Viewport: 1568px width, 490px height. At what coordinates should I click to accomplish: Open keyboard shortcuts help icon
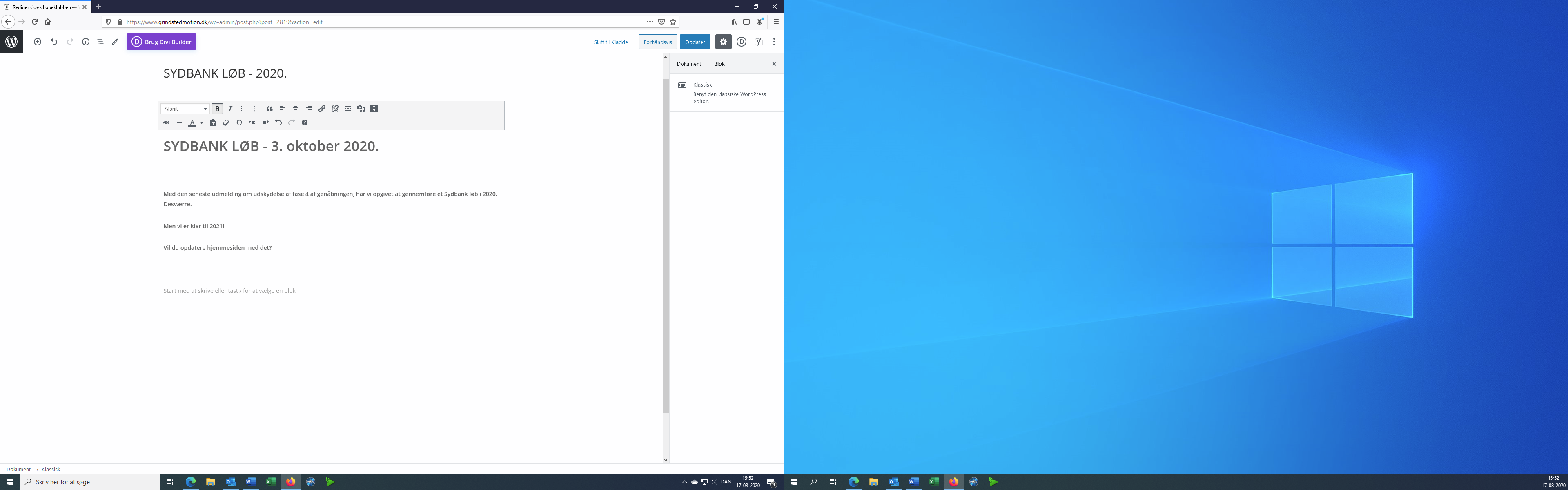pos(305,123)
